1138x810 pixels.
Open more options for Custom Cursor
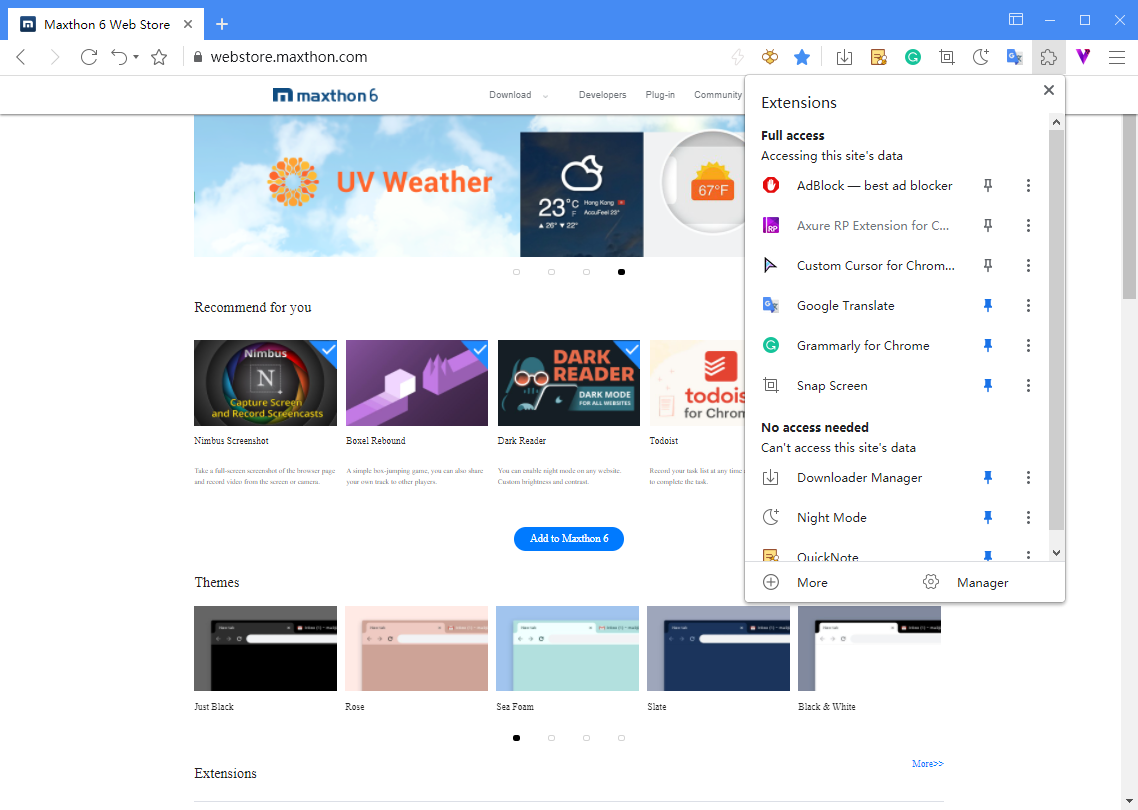pos(1028,266)
